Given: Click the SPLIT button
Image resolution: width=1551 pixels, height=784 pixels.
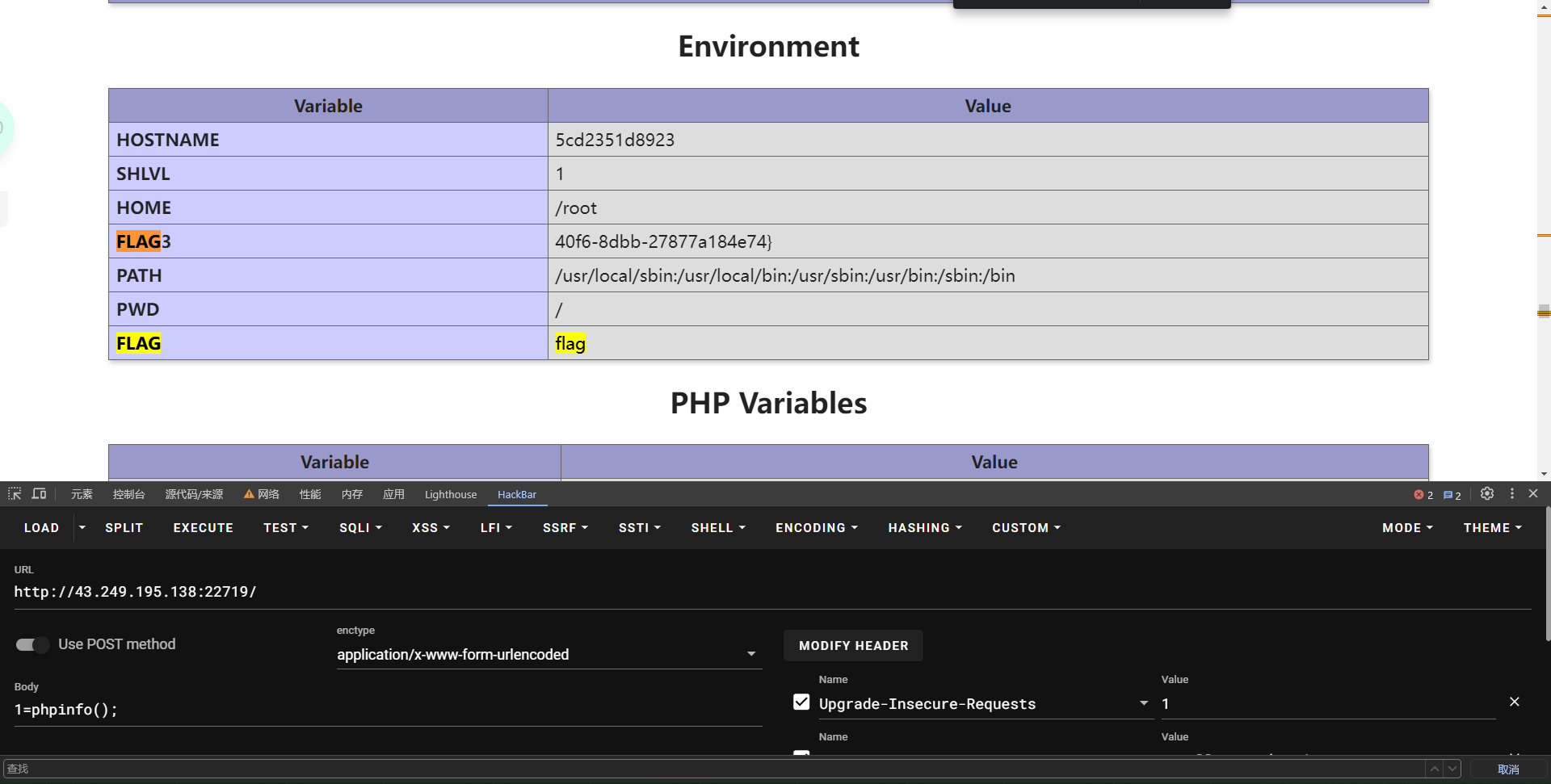Looking at the screenshot, I should pyautogui.click(x=124, y=527).
